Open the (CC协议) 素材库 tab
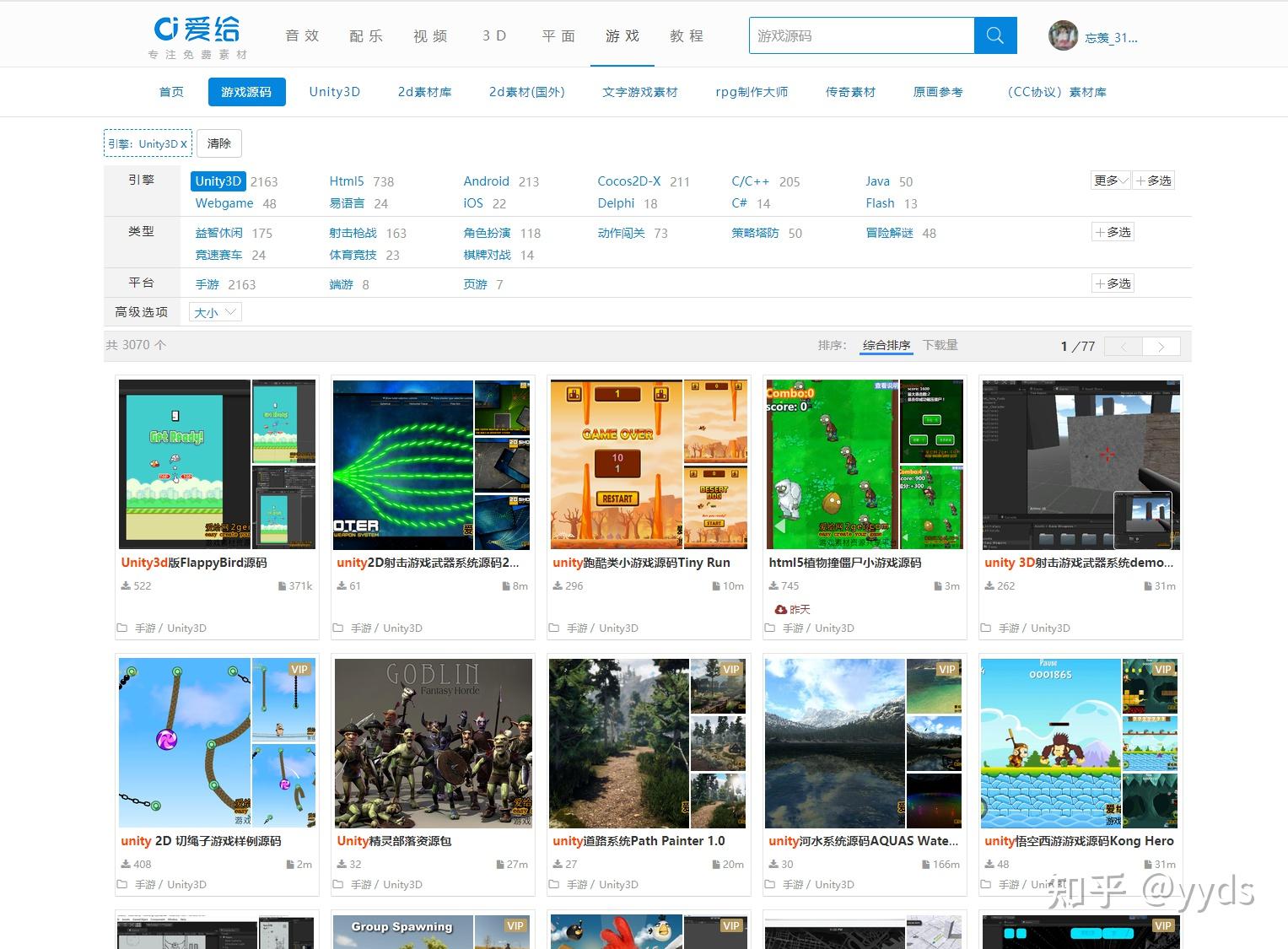Viewport: 1288px width, 949px height. pos(1054,92)
